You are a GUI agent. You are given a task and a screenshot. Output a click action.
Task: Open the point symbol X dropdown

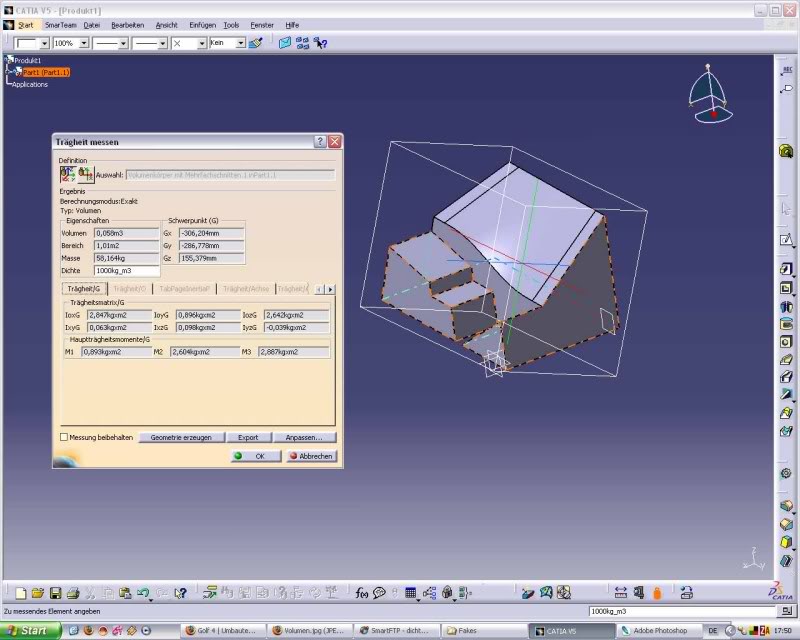click(x=202, y=43)
